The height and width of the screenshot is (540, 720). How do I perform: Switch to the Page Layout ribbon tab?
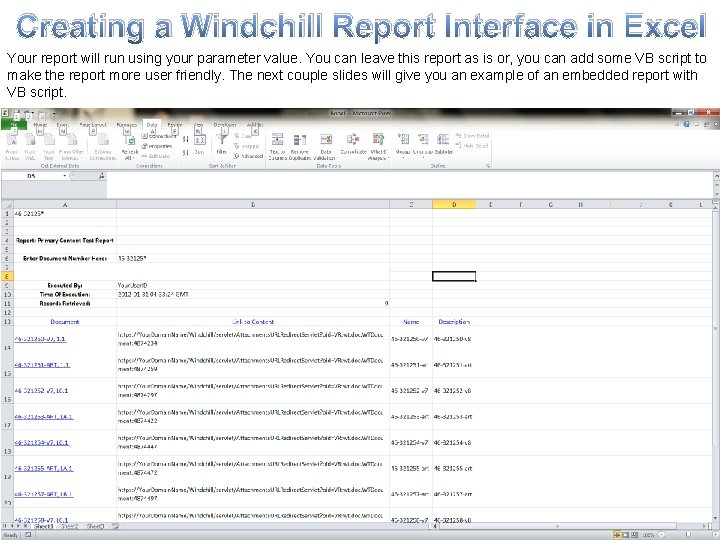click(93, 125)
